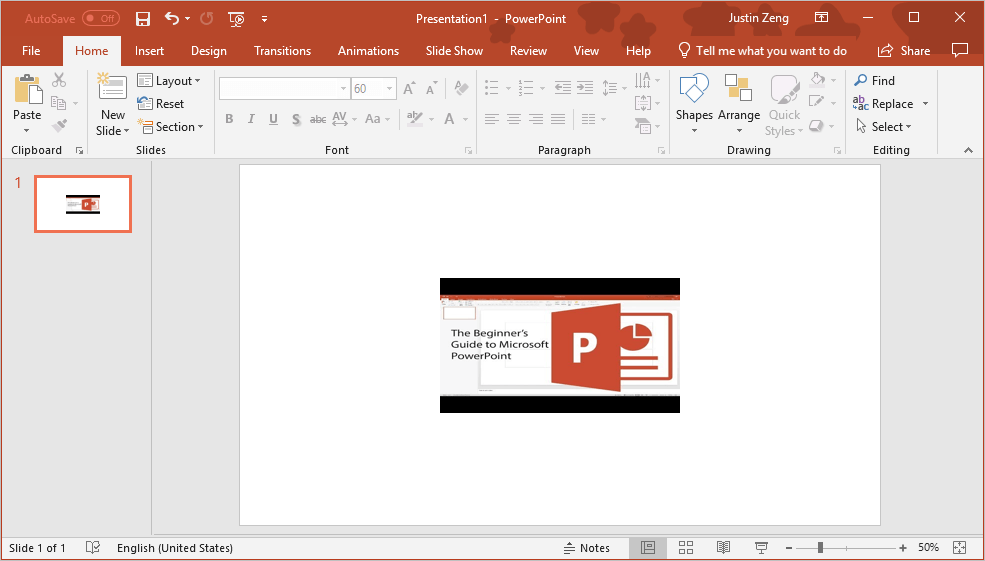Screen dimensions: 985x561
Task: Open Reading View from status bar
Action: click(x=723, y=548)
